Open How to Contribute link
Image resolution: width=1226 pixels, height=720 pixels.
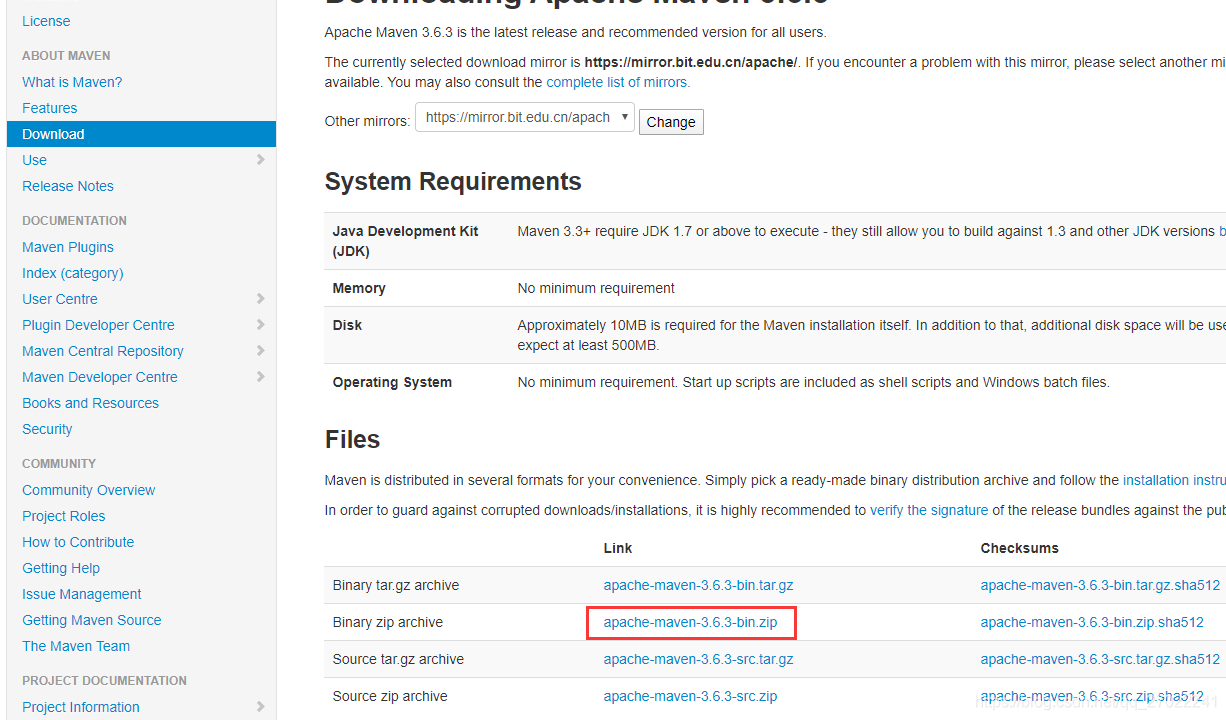pos(78,542)
